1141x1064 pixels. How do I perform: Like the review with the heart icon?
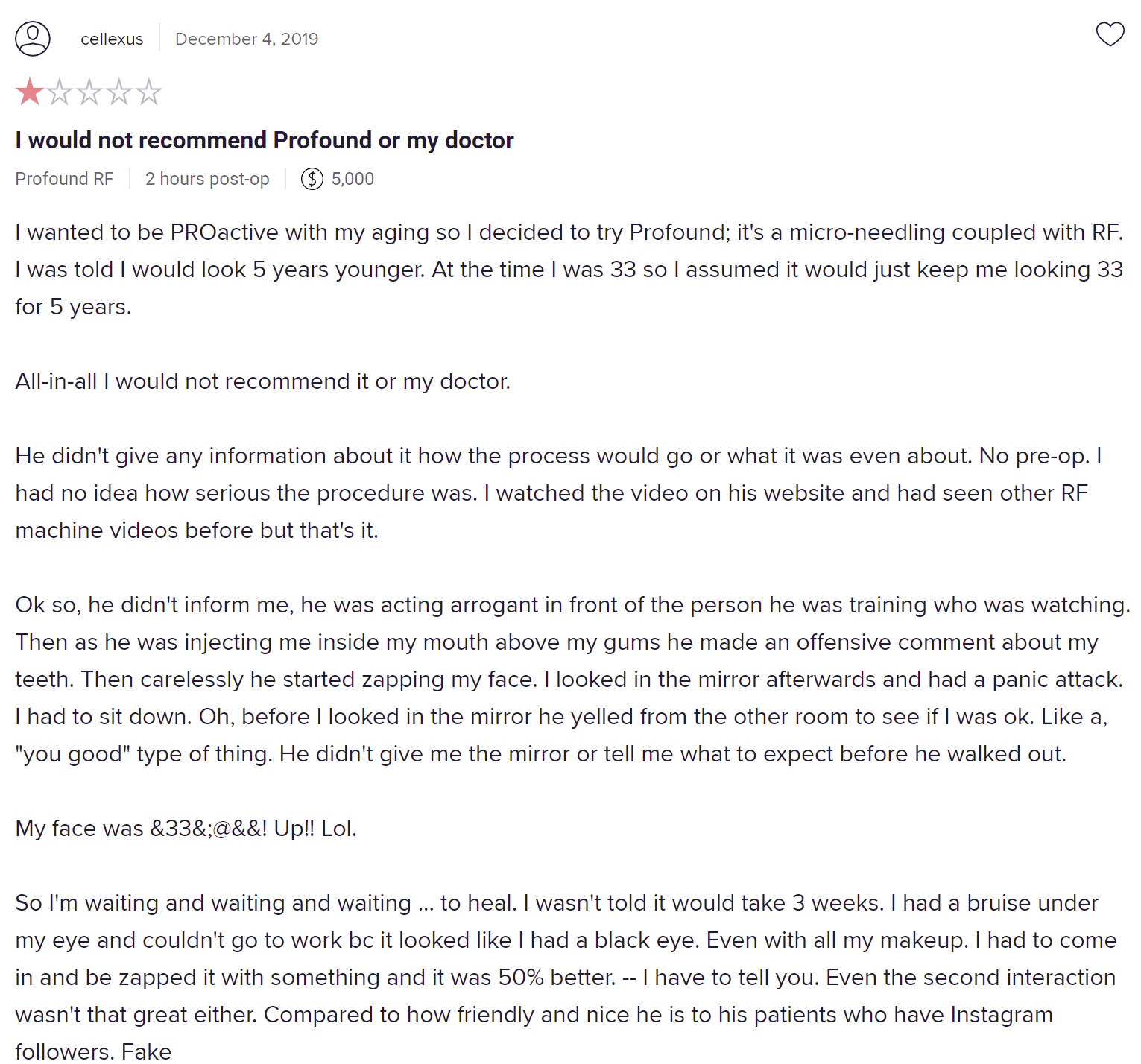[x=1110, y=34]
